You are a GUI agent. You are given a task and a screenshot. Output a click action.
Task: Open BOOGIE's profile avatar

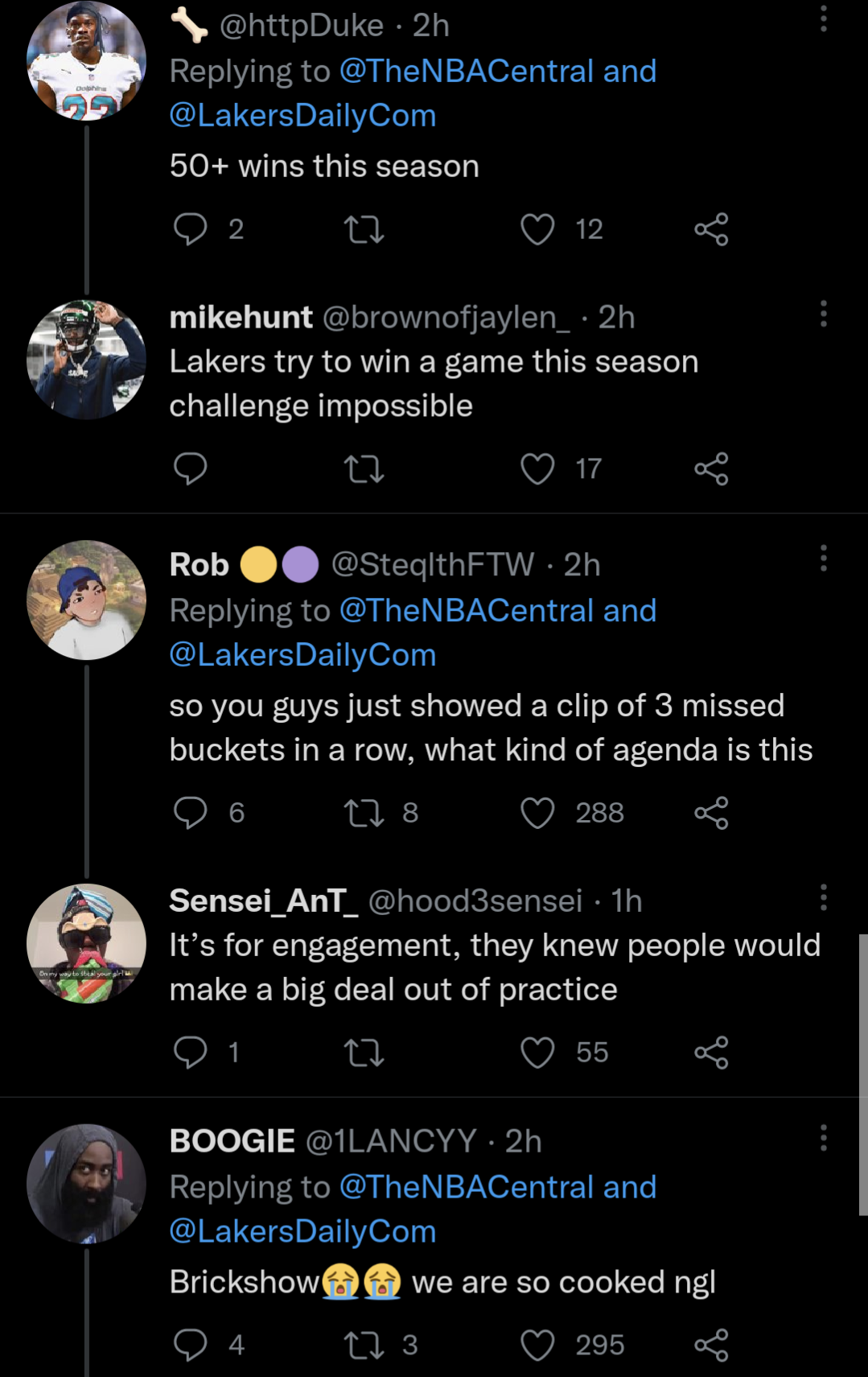[x=86, y=1183]
